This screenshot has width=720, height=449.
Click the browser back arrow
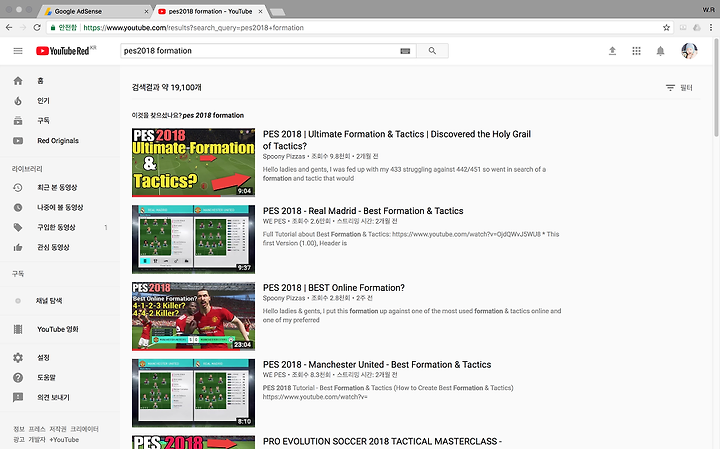(x=9, y=28)
